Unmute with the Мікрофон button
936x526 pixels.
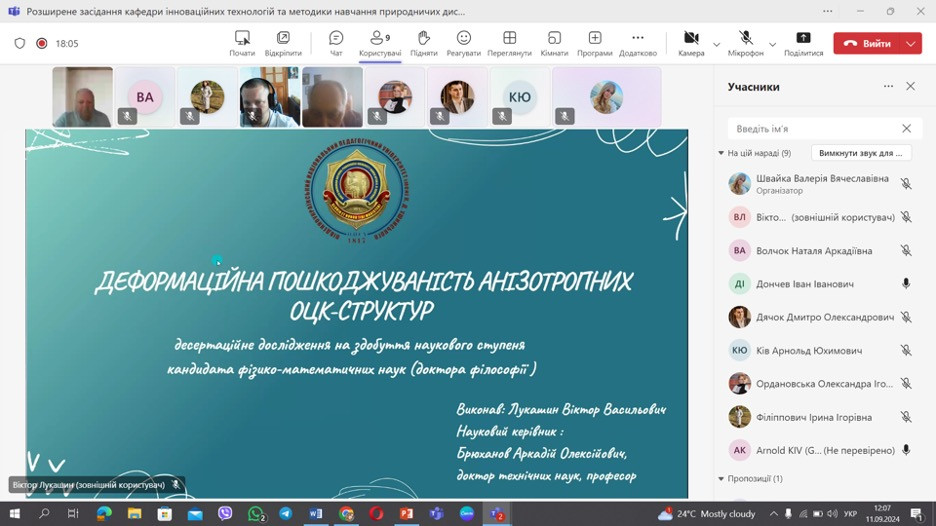pyautogui.click(x=745, y=42)
